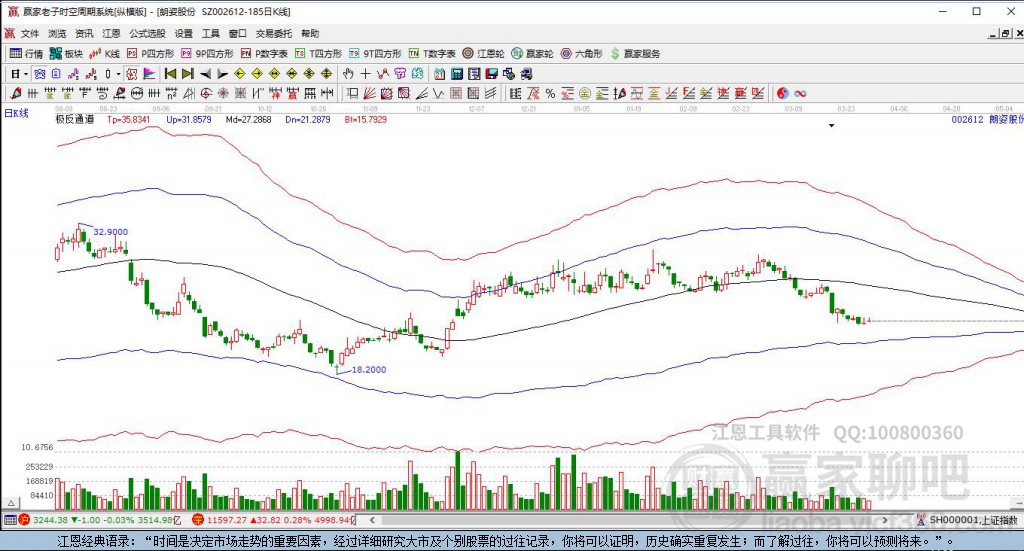The image size is (1024, 551).
Task: Open the 9P四方形 tool
Action: coord(207,54)
